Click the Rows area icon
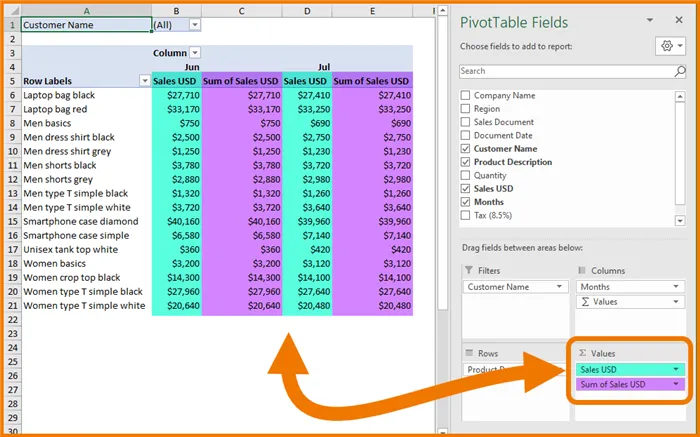The width and height of the screenshot is (700, 437). click(x=468, y=353)
